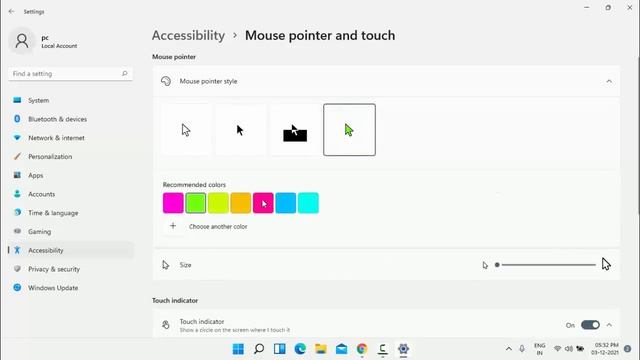Open the notification count badge
This screenshot has height=360, width=640.
[x=628, y=349]
